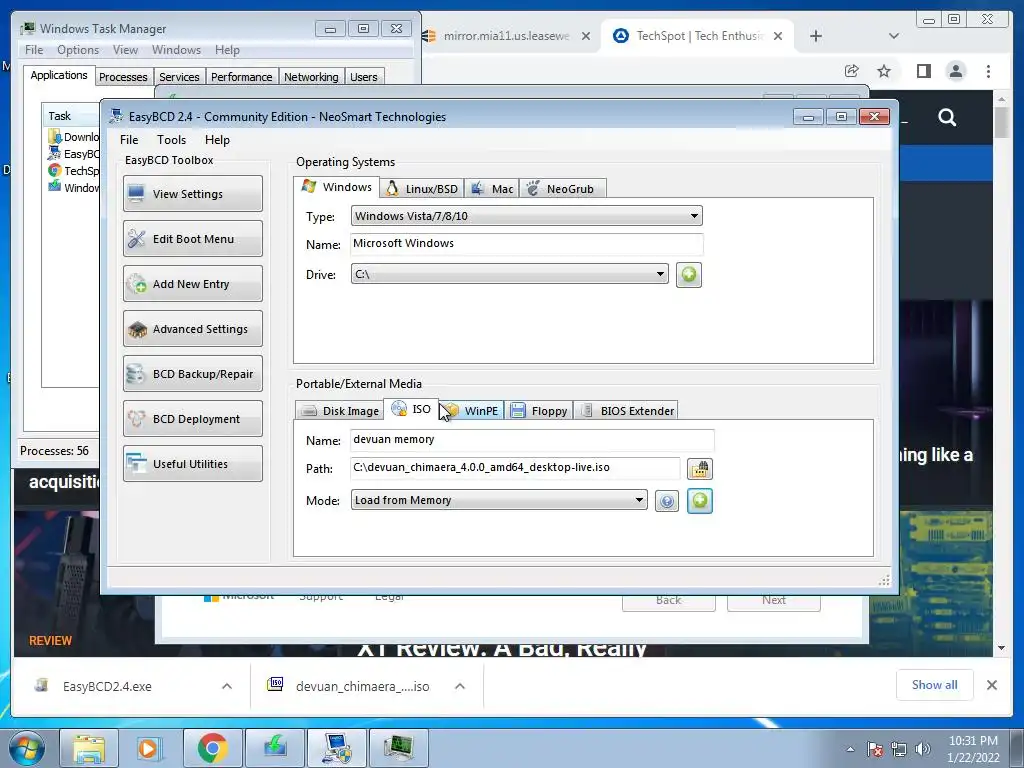Viewport: 1024px width, 768px height.
Task: Bookmark this page with star icon
Action: click(x=884, y=71)
